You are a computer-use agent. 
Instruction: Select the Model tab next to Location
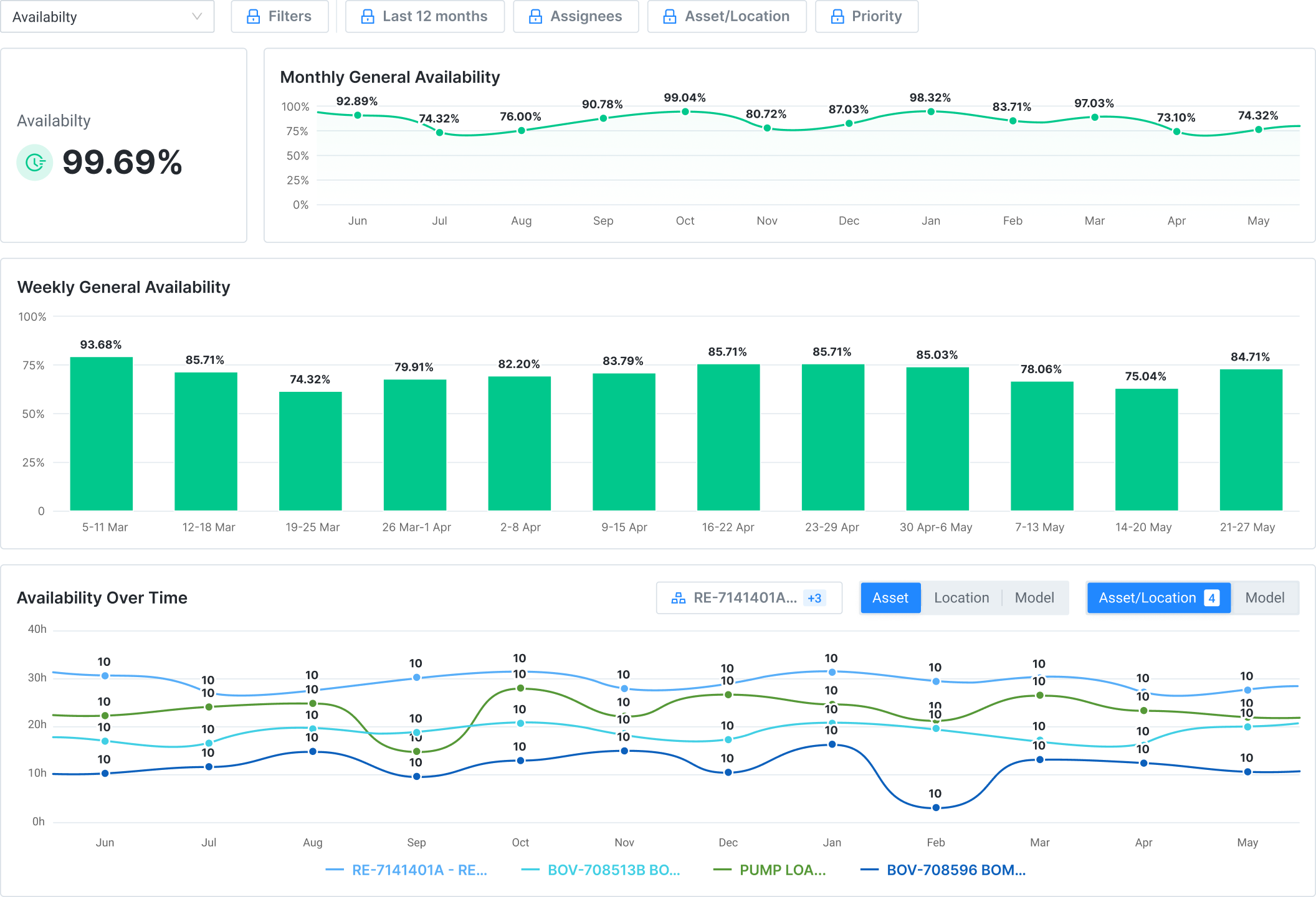click(1034, 598)
